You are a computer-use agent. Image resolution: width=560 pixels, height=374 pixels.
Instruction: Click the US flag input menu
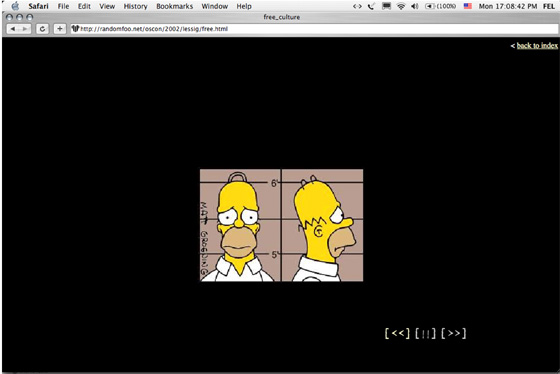pyautogui.click(x=468, y=6)
